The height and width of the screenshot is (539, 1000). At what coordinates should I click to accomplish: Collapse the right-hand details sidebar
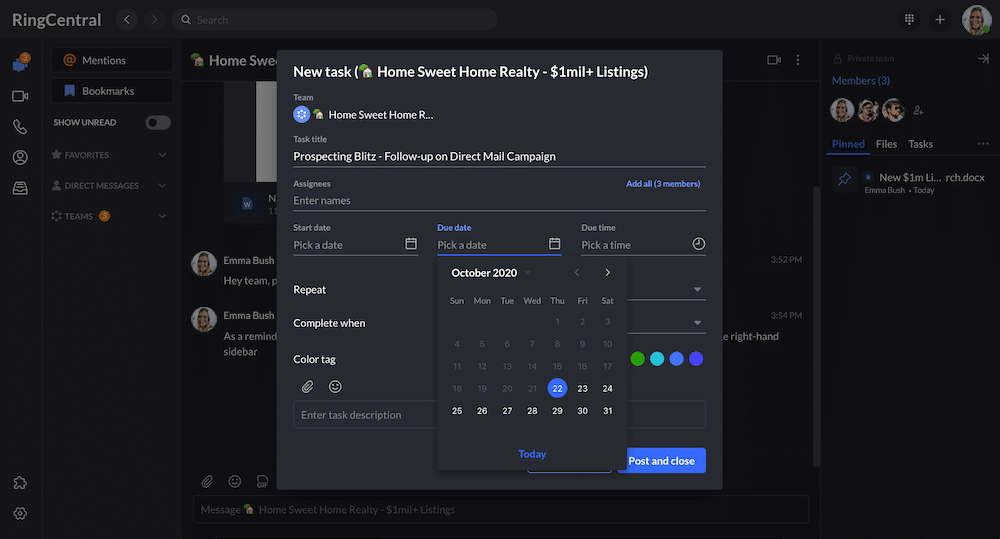point(983,59)
